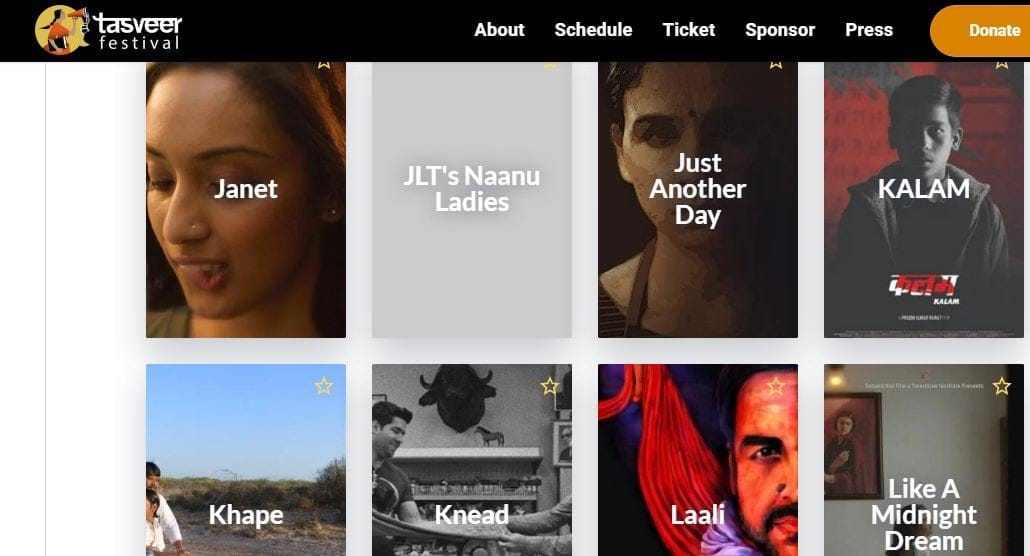Open the JLT's Naanu Ladies card
1030x556 pixels.
click(x=472, y=200)
